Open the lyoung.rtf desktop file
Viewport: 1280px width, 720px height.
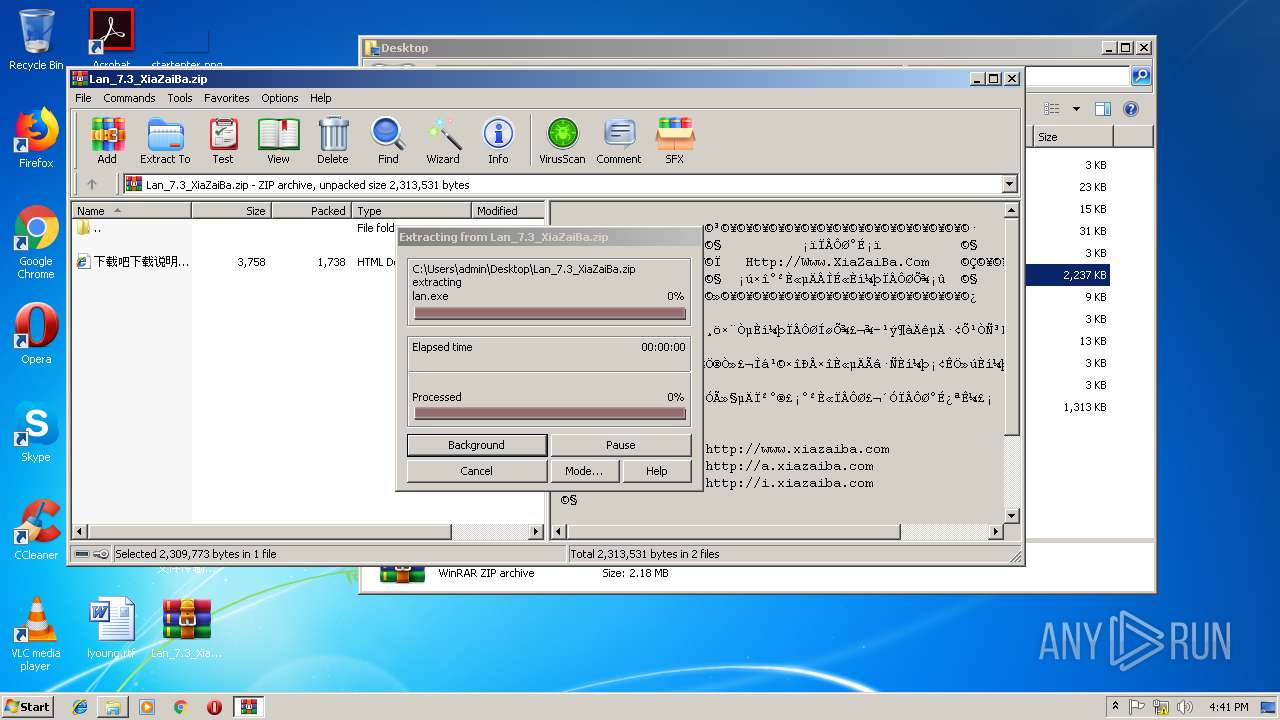111,628
